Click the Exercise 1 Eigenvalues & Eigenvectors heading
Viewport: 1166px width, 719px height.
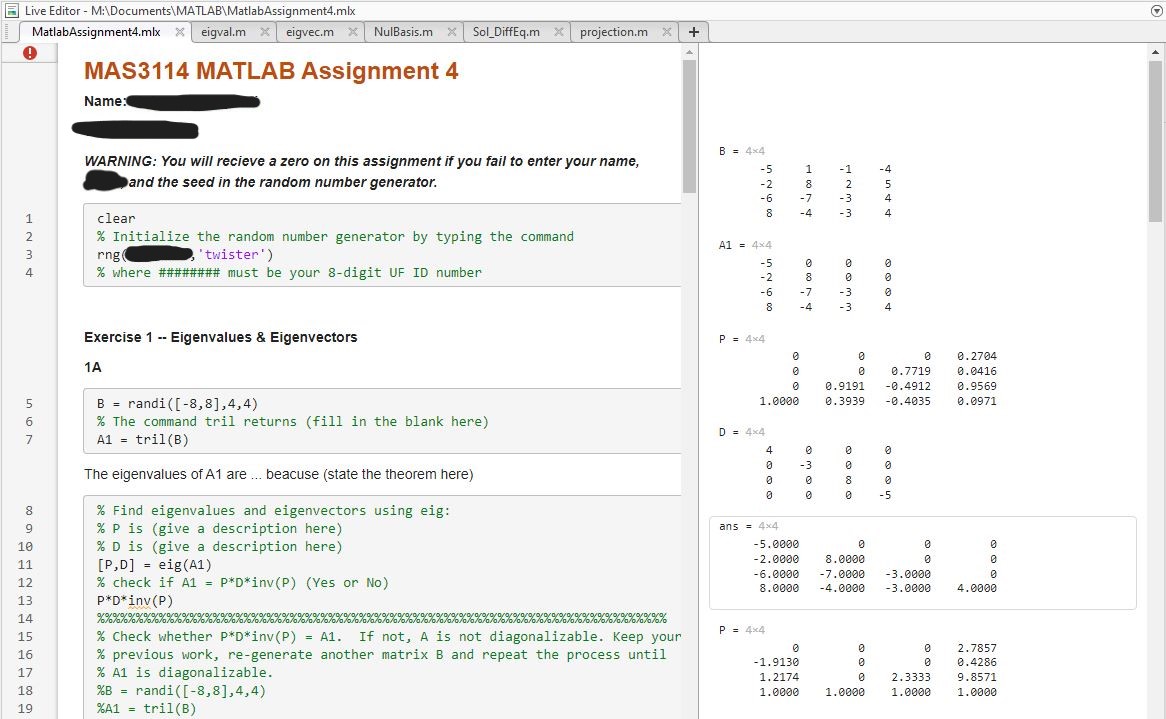tap(220, 337)
